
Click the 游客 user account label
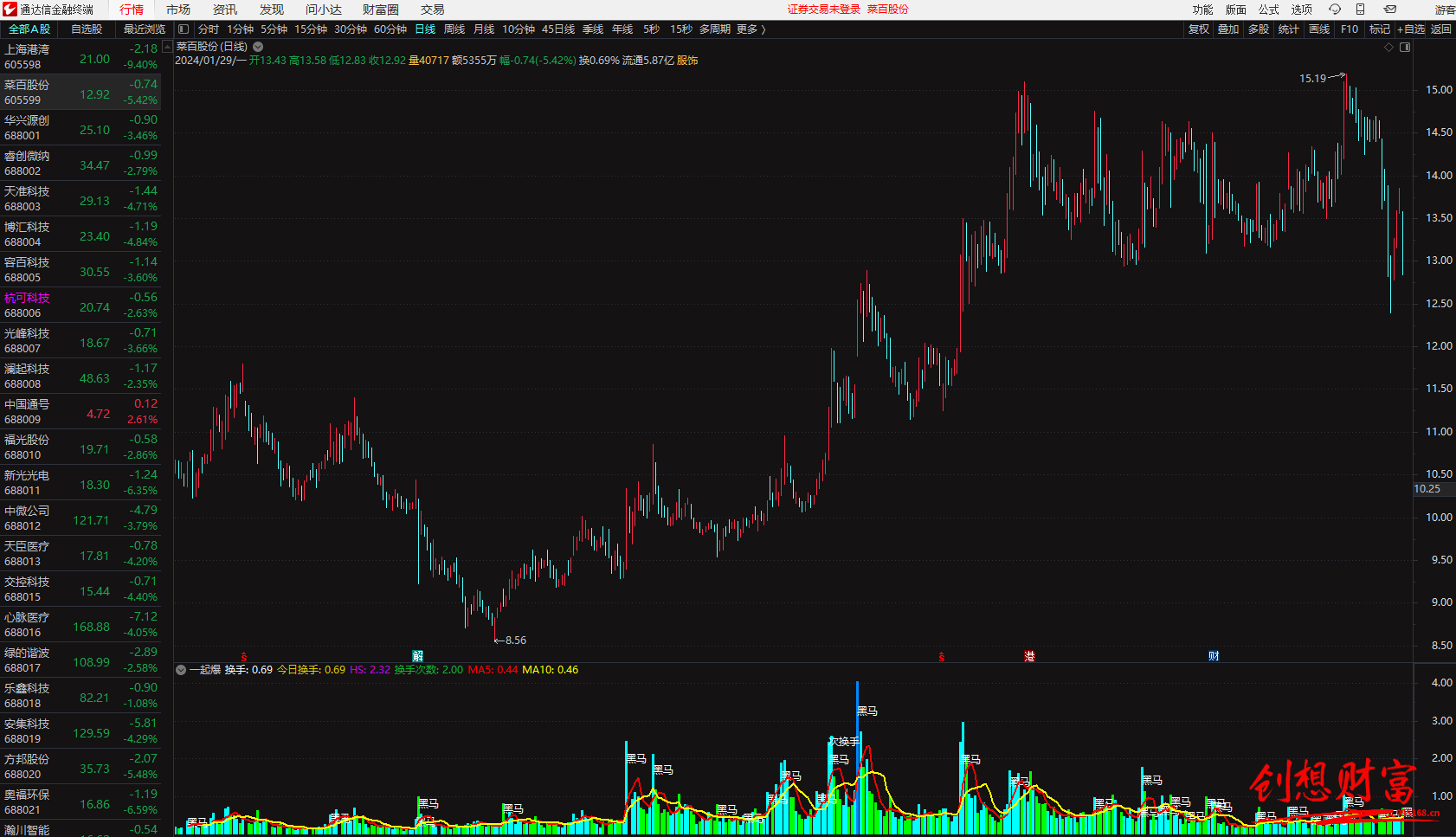1445,10
